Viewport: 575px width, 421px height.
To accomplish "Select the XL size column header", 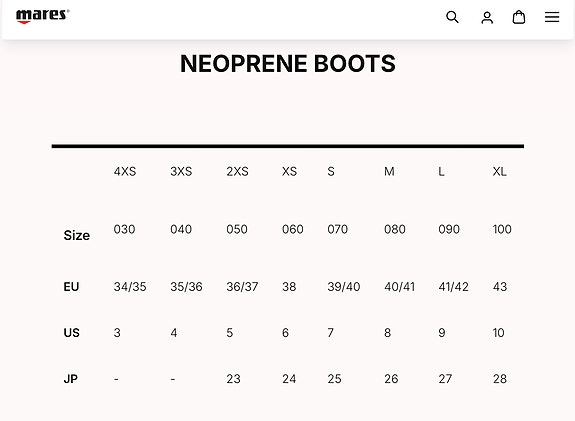I will pyautogui.click(x=499, y=171).
